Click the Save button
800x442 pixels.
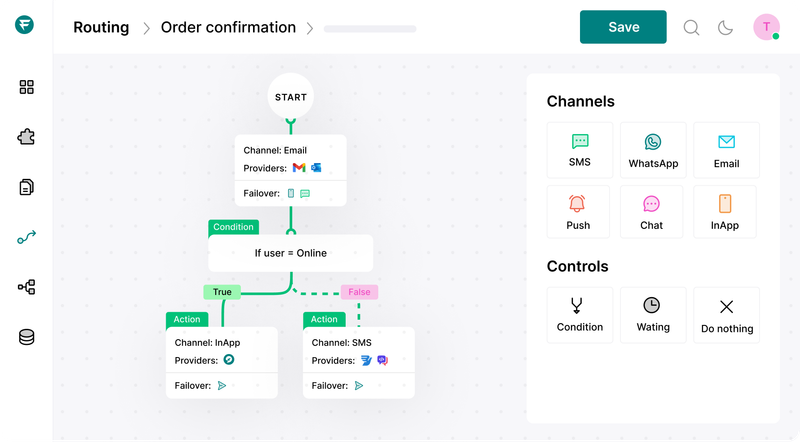tap(623, 27)
